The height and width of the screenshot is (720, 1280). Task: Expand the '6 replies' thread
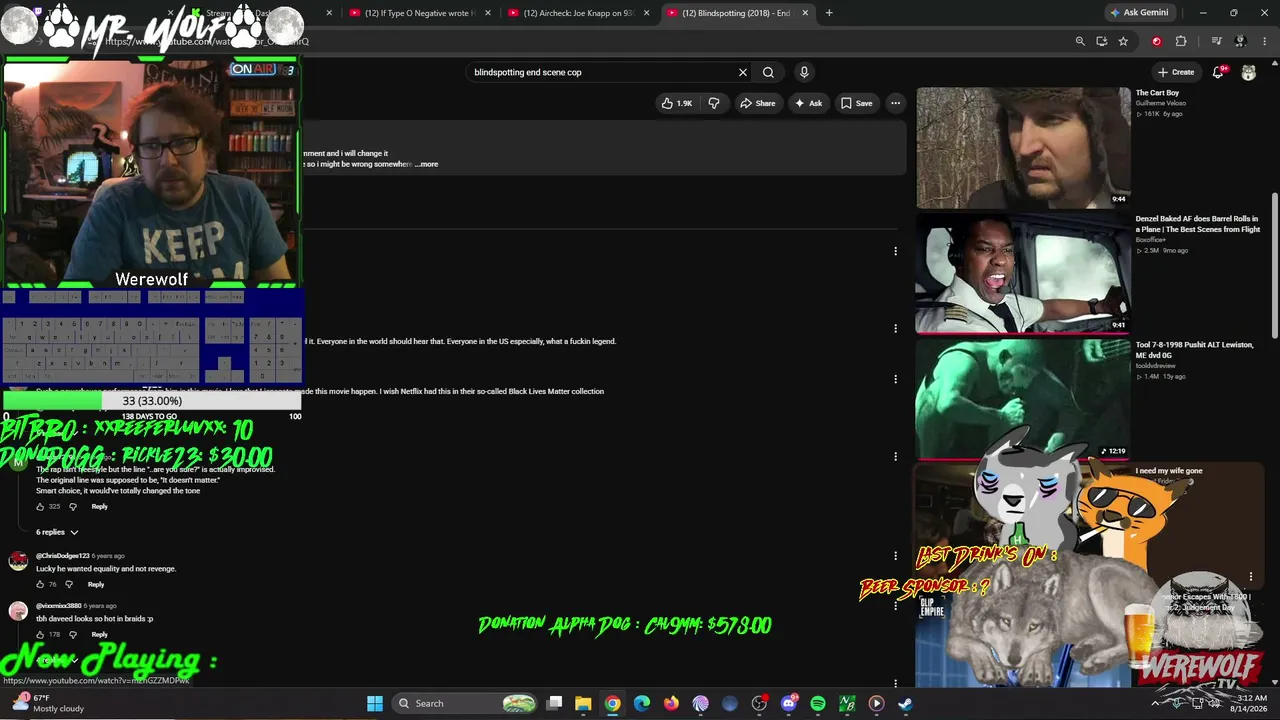[57, 532]
